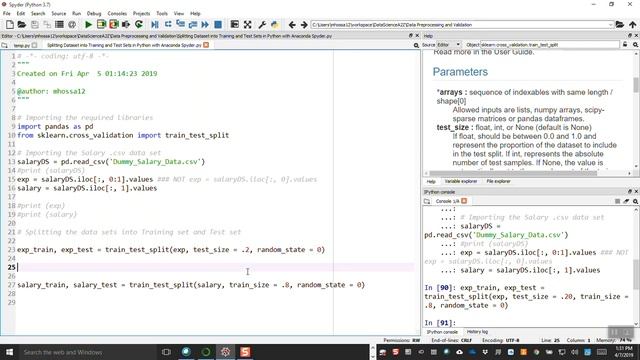Select the IPython console bottom tab
Image resolution: width=640 pixels, height=360 pixels.
pyautogui.click(x=442, y=332)
